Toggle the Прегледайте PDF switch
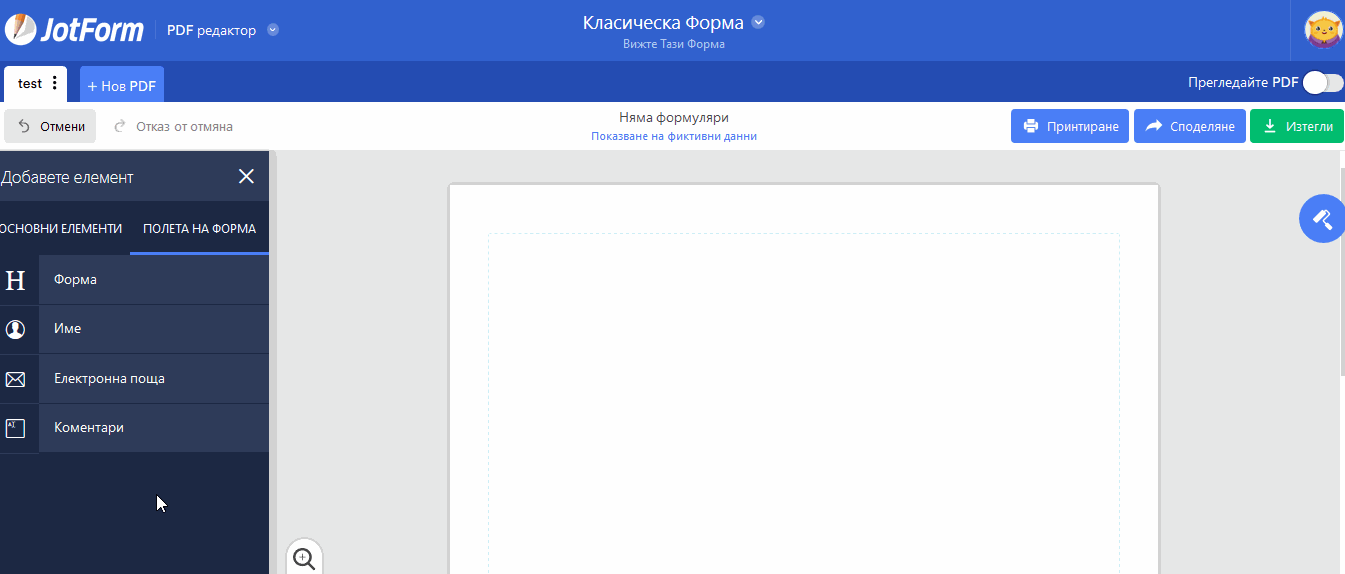Image resolution: width=1345 pixels, height=574 pixels. pyautogui.click(x=1322, y=83)
